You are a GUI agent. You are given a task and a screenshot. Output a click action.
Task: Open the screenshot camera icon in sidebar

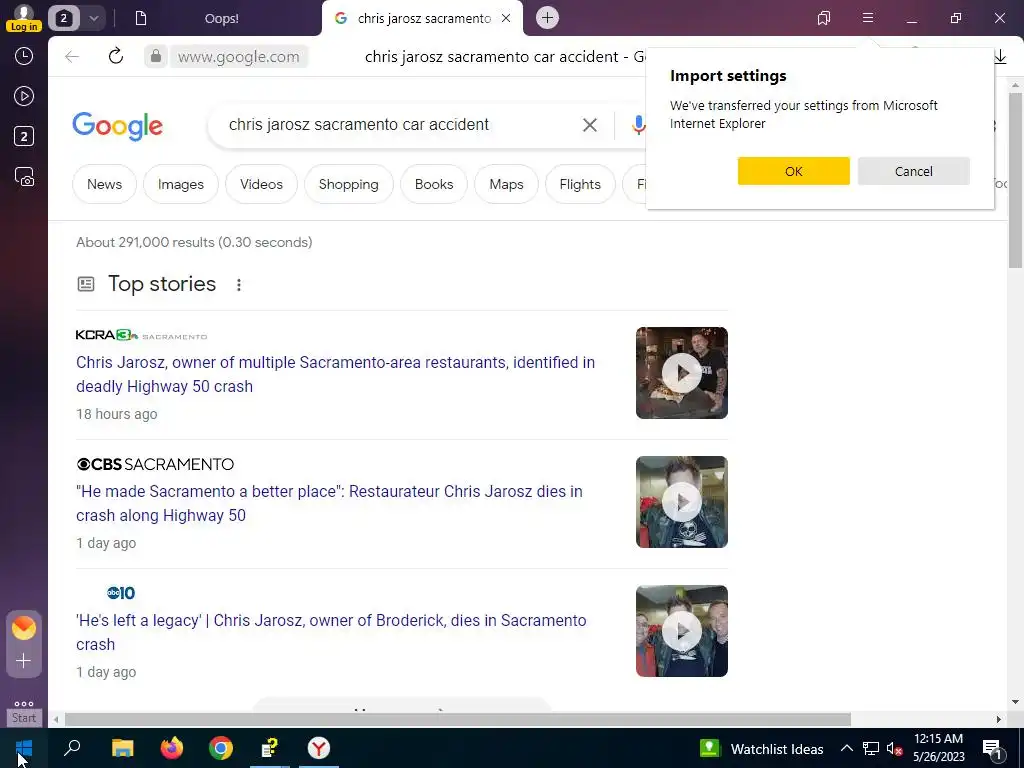(24, 177)
